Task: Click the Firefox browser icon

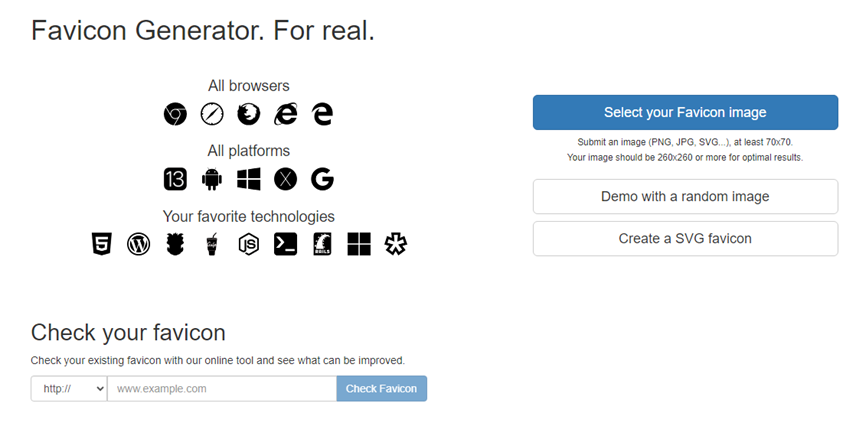Action: pyautogui.click(x=248, y=114)
